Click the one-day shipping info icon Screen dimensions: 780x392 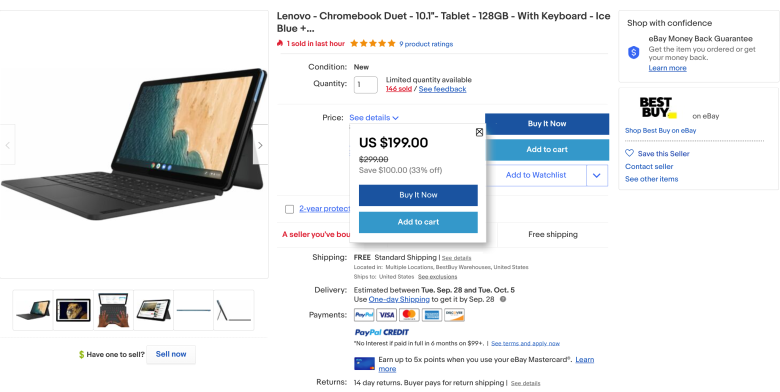pyautogui.click(x=503, y=299)
